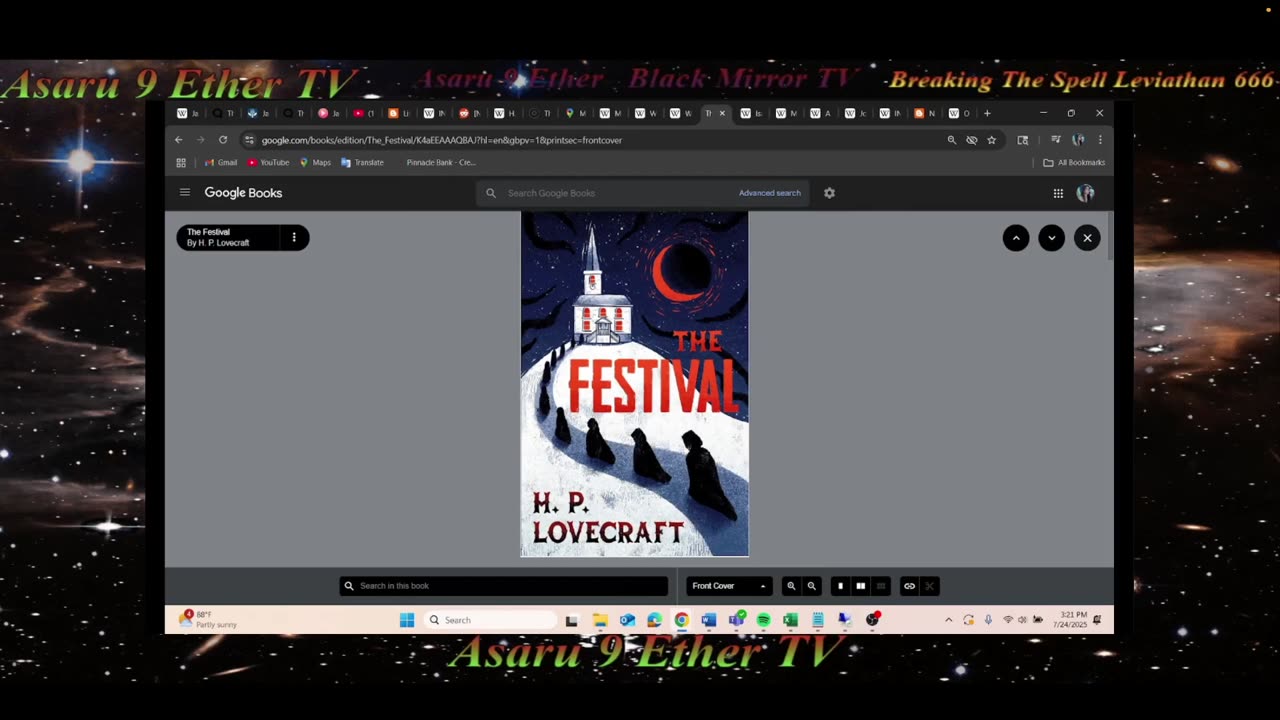
Task: Switch to the first Wikipedia tab
Action: click(188, 113)
